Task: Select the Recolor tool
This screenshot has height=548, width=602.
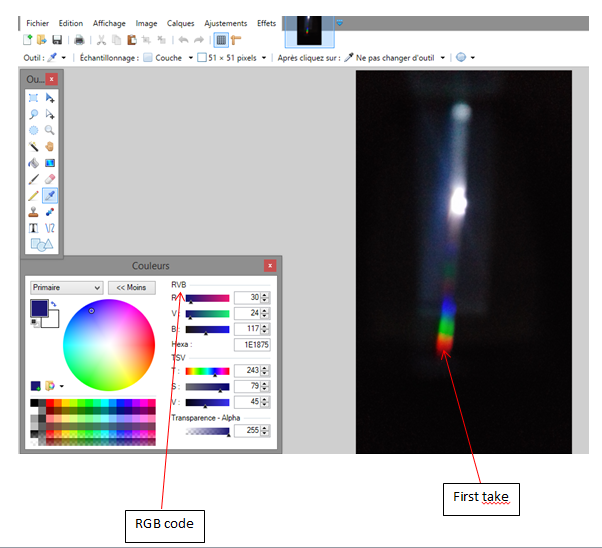Action: (50, 212)
